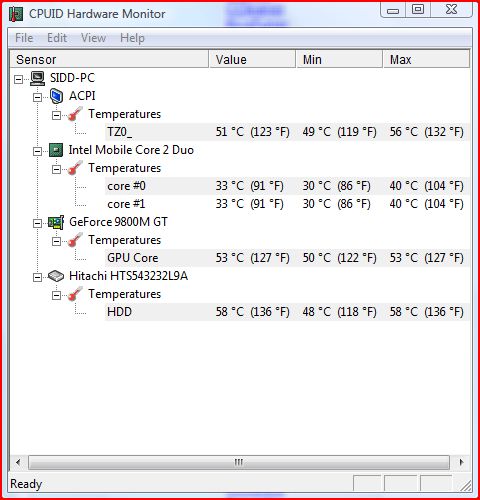This screenshot has height=500, width=480.
Task: Click the Intel Mobile Core 2 Duo chip icon
Action: click(56, 150)
